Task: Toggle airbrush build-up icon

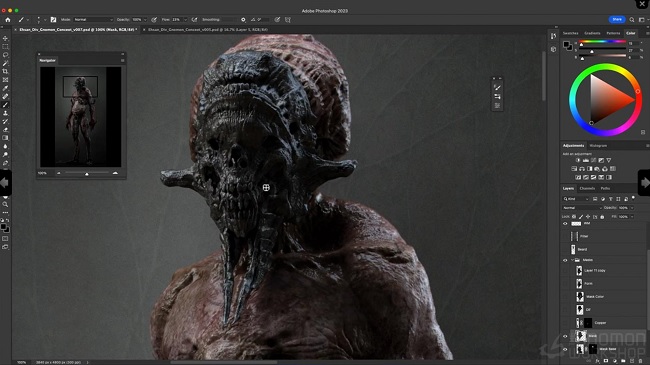Action: (194, 19)
